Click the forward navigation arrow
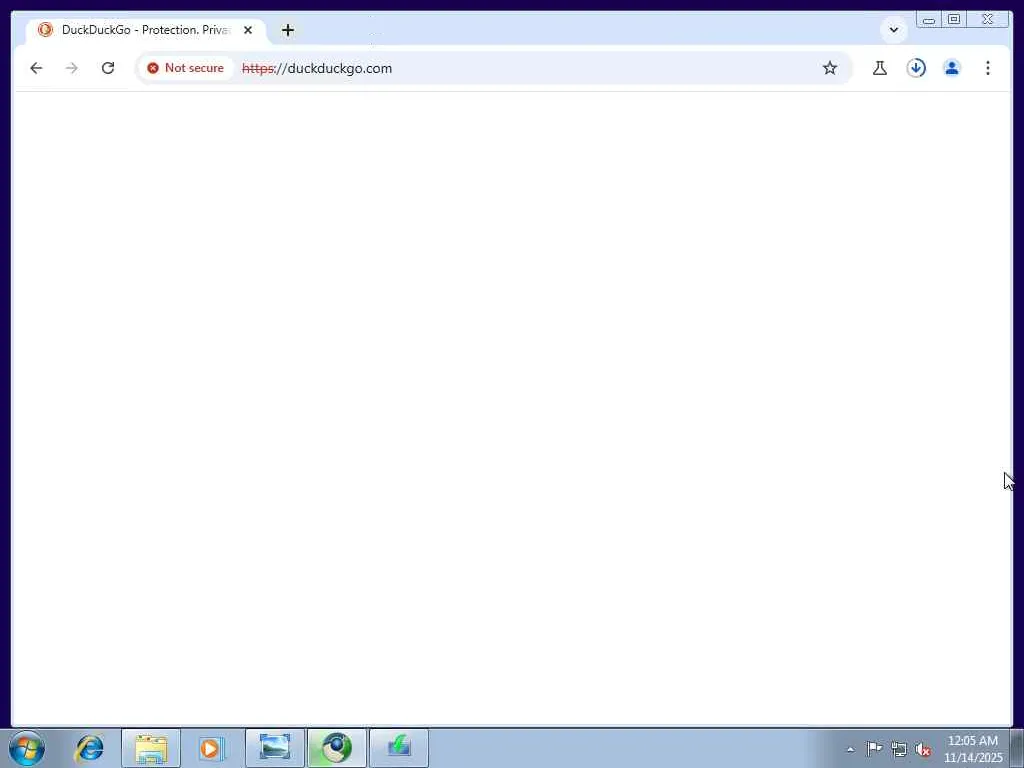This screenshot has width=1024, height=768. 72,68
